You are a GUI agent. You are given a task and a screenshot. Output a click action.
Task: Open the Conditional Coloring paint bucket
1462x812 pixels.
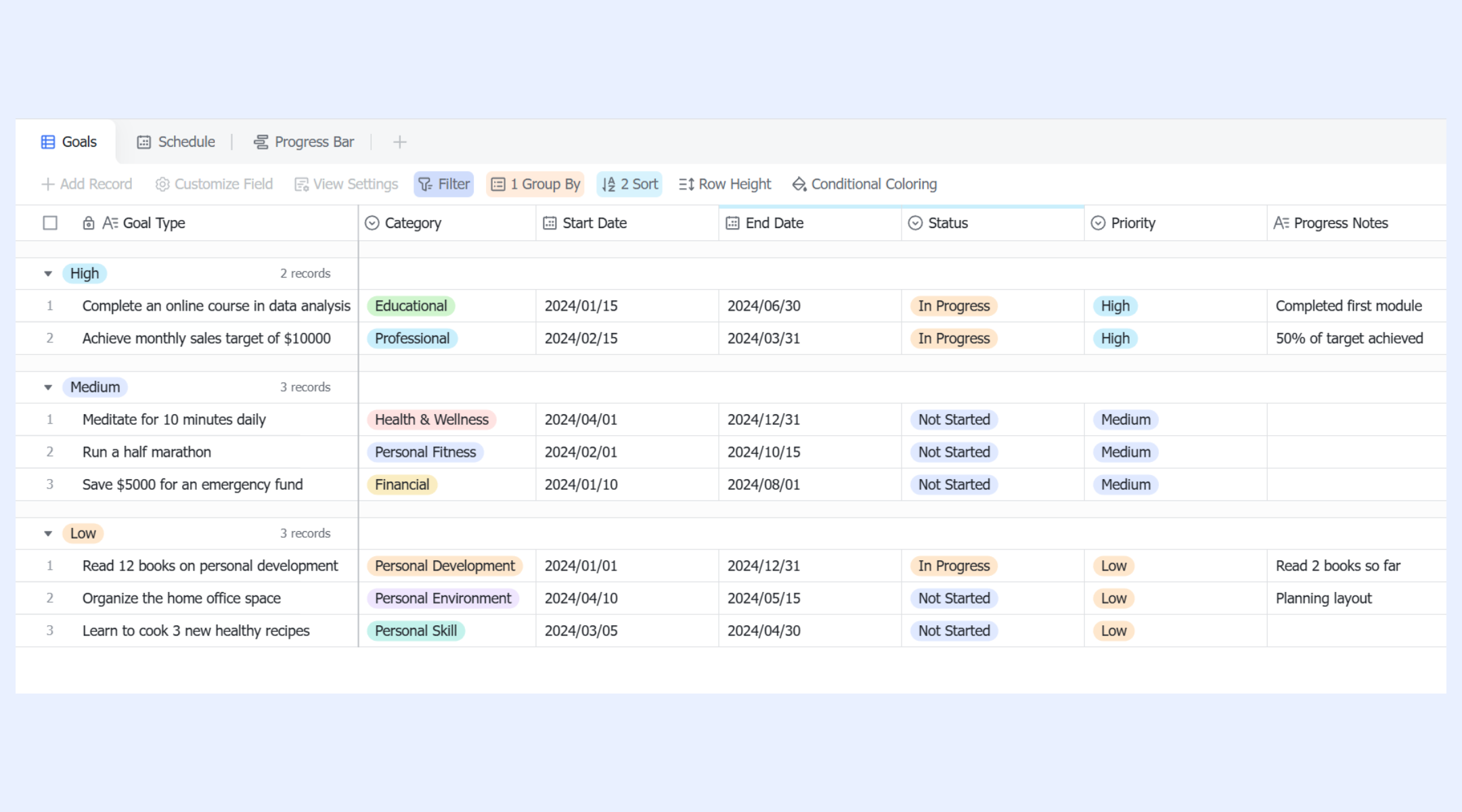coord(799,184)
